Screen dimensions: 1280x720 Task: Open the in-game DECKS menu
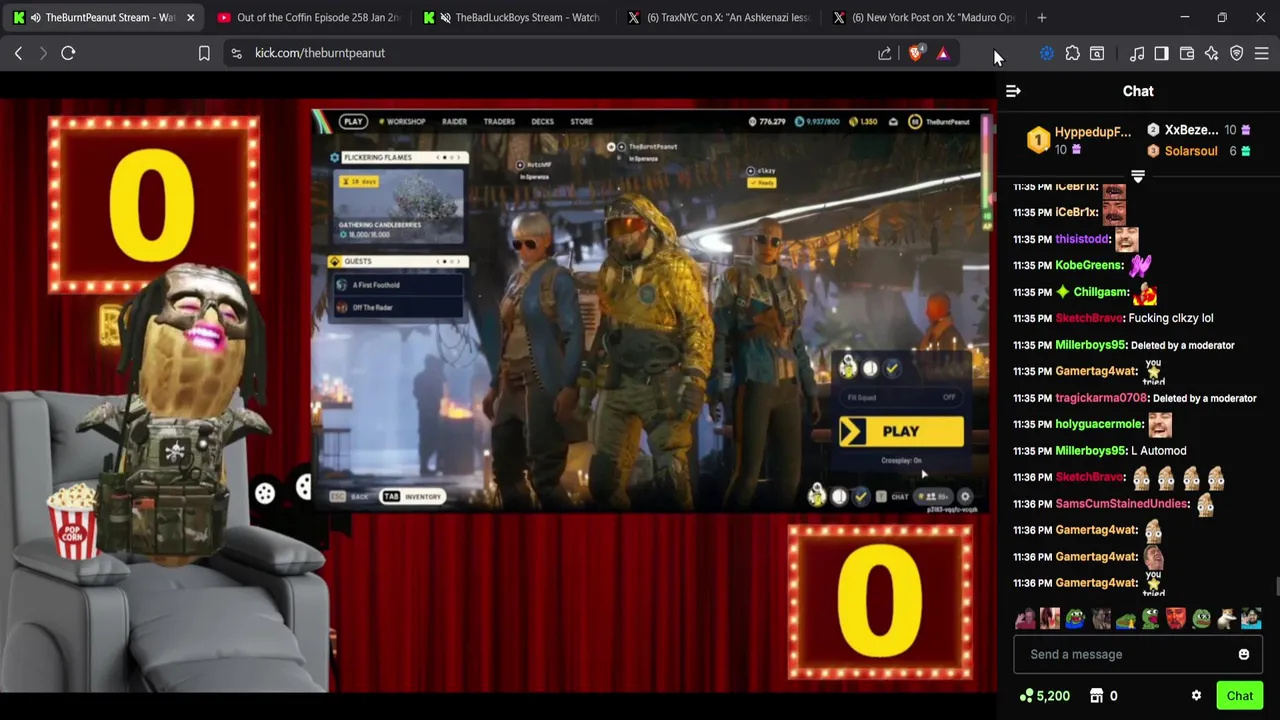[542, 121]
